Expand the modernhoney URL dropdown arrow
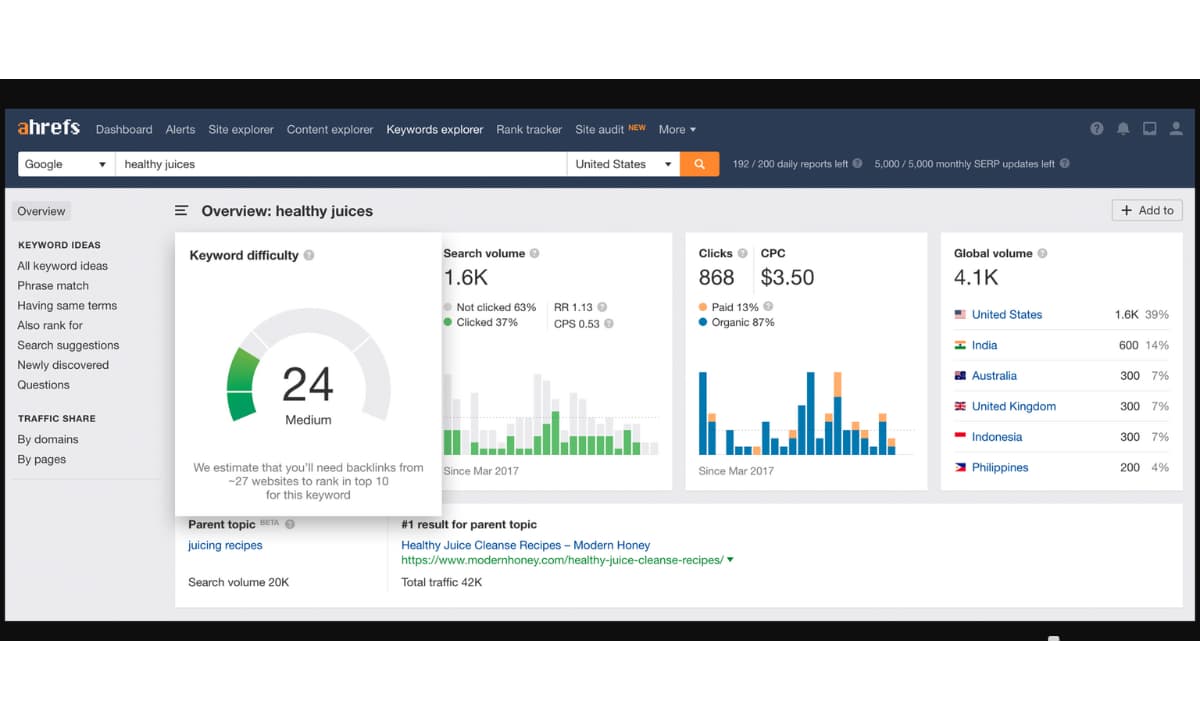 point(730,560)
